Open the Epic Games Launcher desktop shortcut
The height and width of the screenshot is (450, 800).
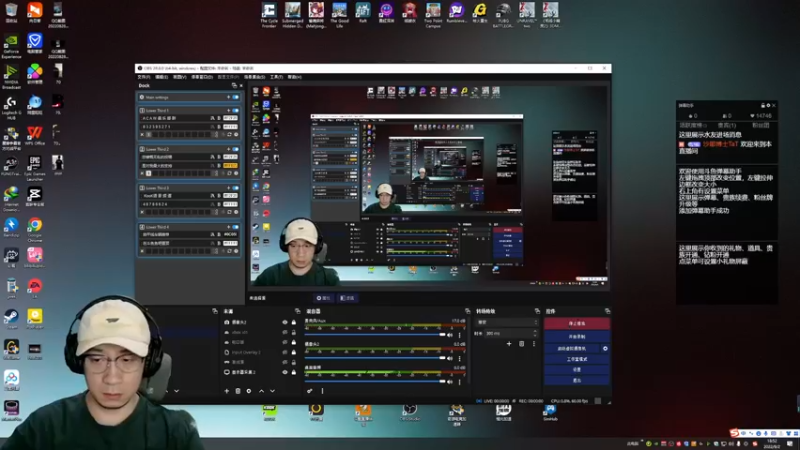tap(35, 168)
